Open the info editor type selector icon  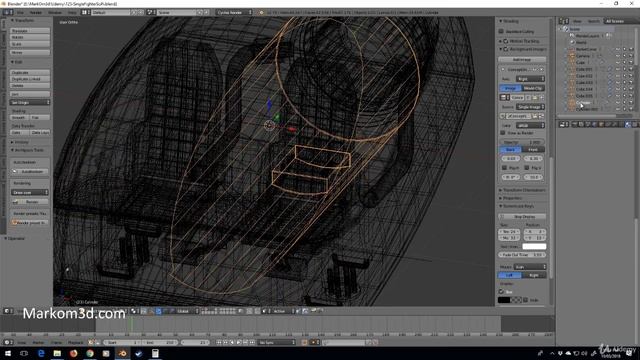pyautogui.click(x=8, y=13)
